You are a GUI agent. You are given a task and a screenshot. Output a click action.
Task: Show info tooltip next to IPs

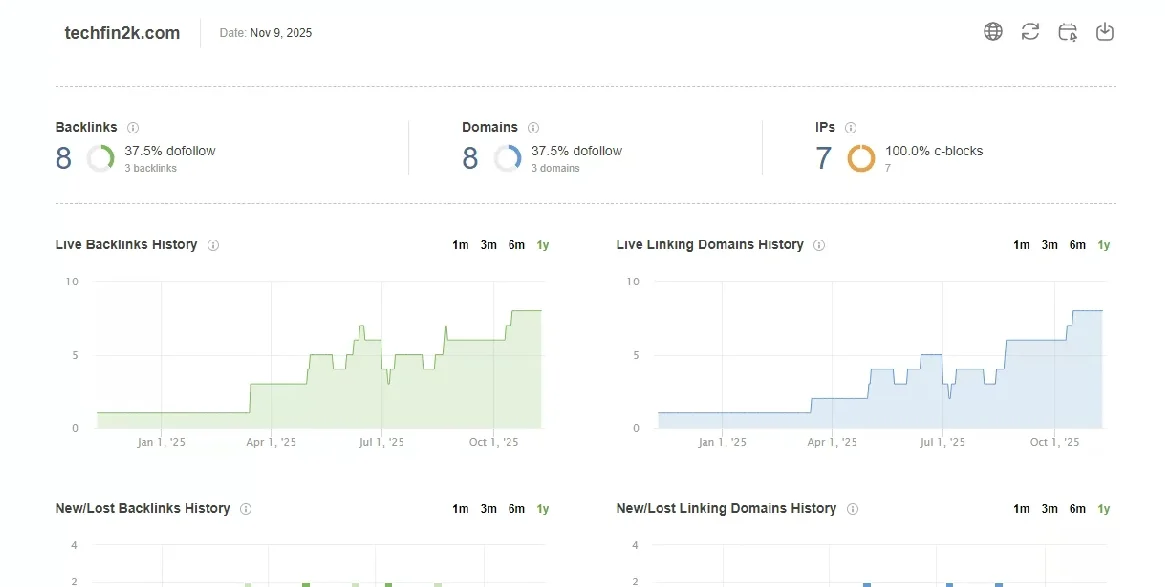coord(851,128)
